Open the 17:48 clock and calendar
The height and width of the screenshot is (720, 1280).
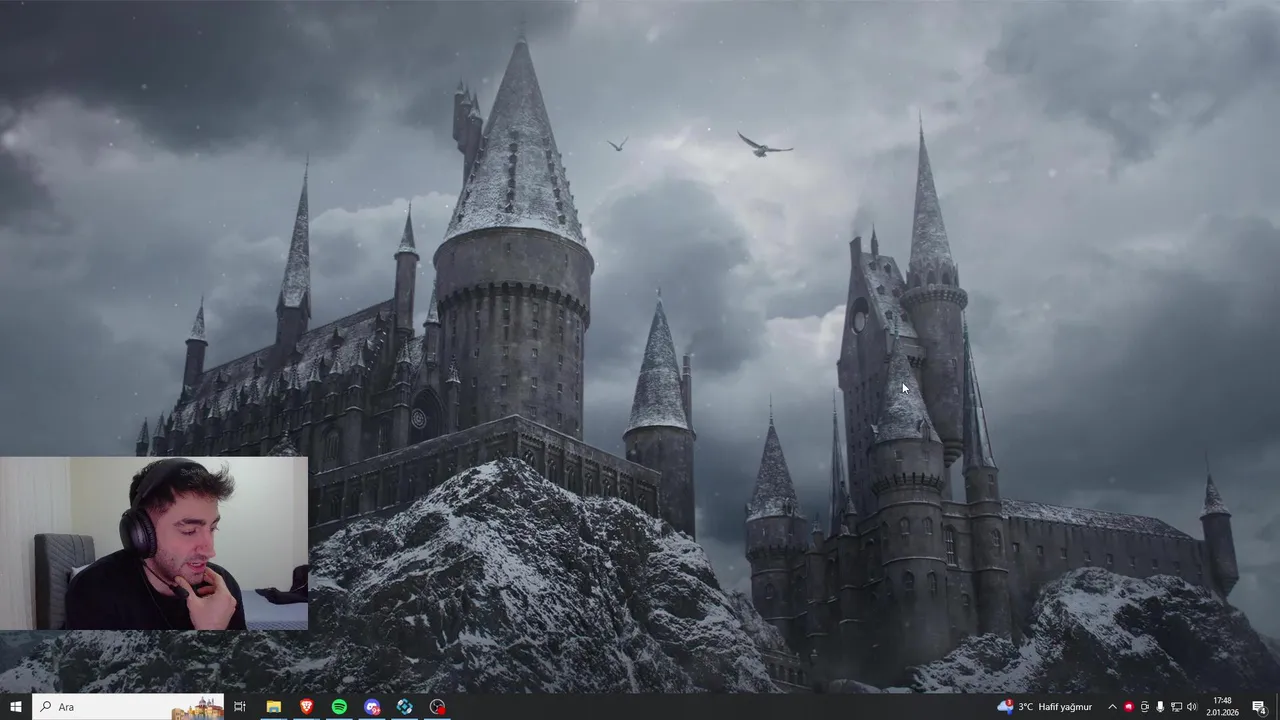(x=1222, y=707)
